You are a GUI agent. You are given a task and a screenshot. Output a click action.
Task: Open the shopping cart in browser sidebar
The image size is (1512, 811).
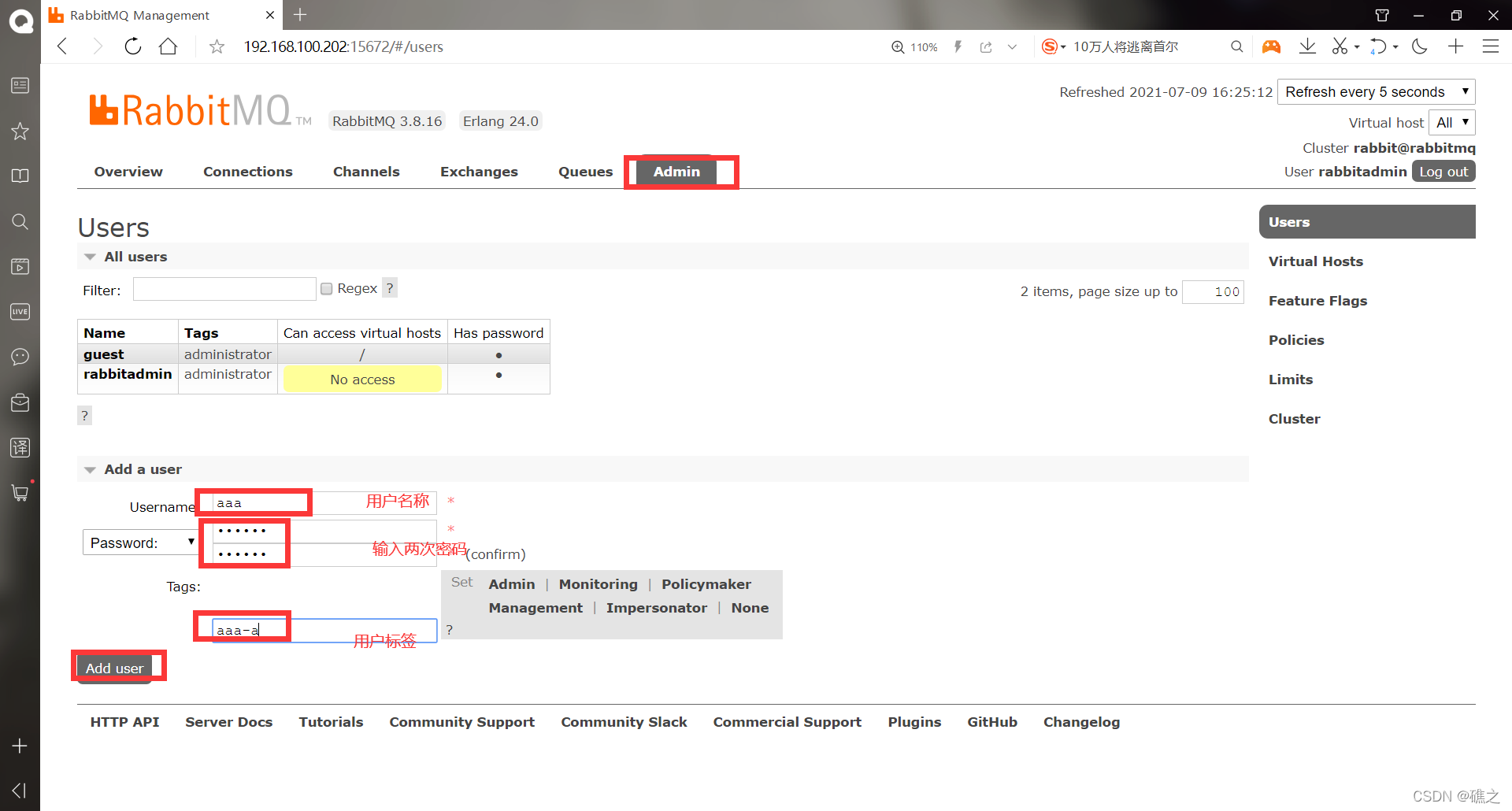[x=20, y=492]
